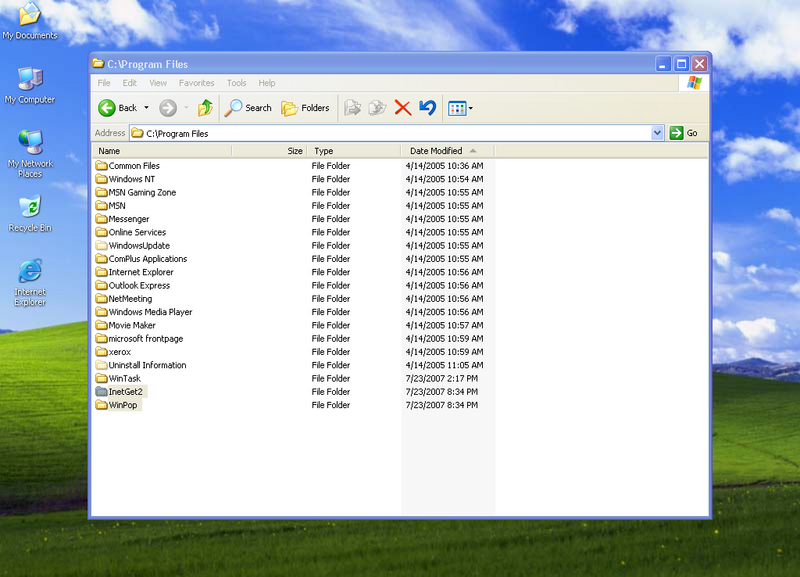Click the date 4/14/2005 11:05 AM
This screenshot has height=577, width=800.
coord(444,365)
